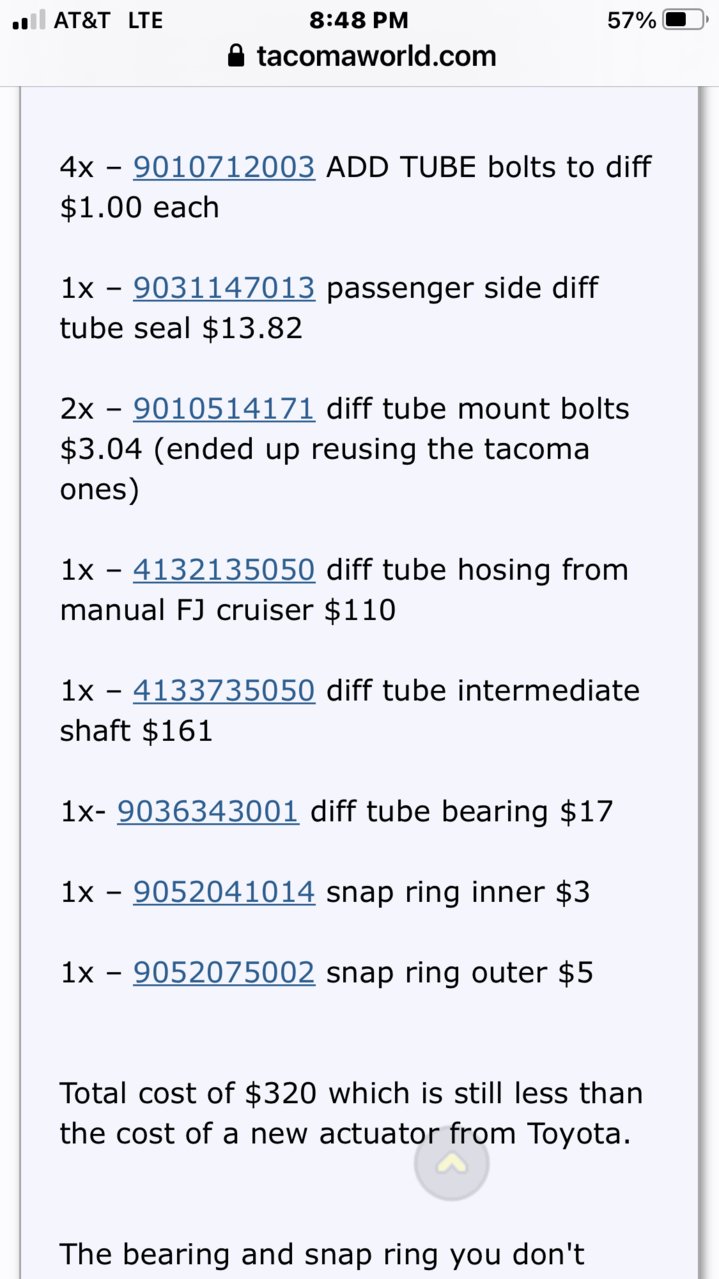The image size is (719, 1279).
Task: Tap the Total cost of $320 paragraph
Action: [x=351, y=1113]
